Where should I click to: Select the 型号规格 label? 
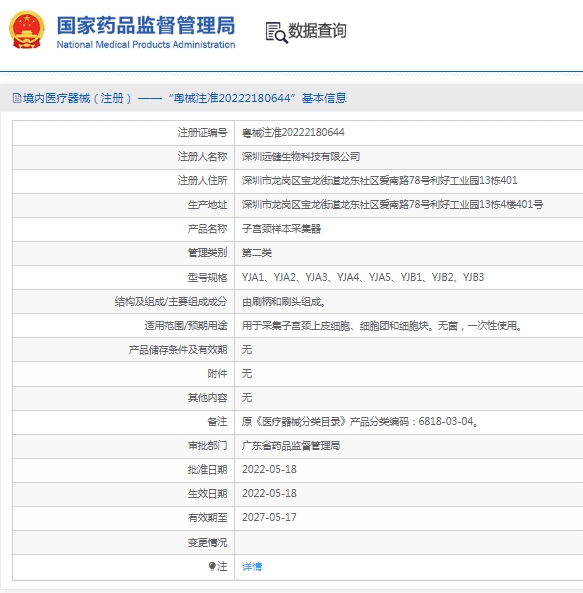pyautogui.click(x=208, y=277)
